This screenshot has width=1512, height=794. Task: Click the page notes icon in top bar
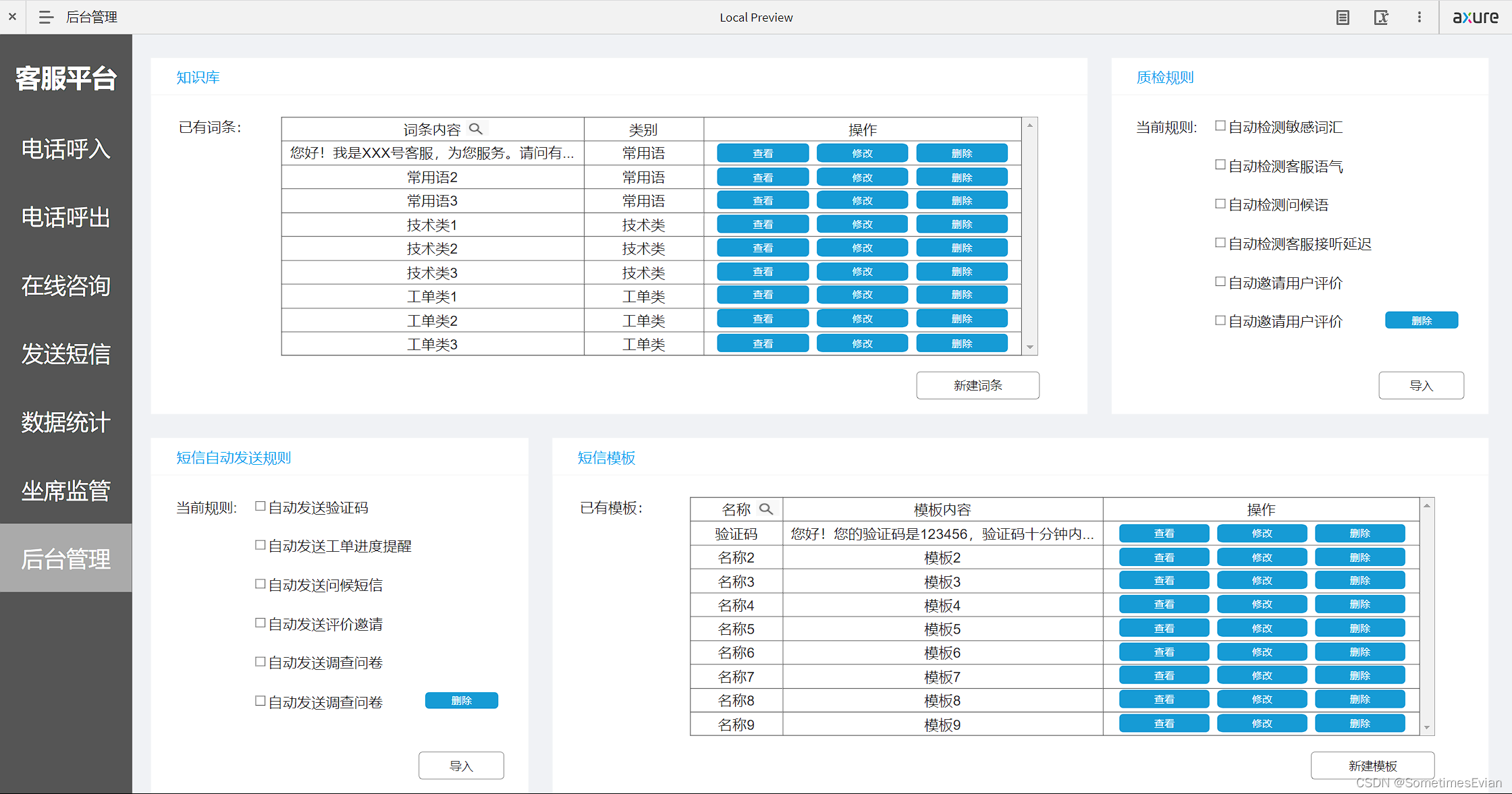1343,18
